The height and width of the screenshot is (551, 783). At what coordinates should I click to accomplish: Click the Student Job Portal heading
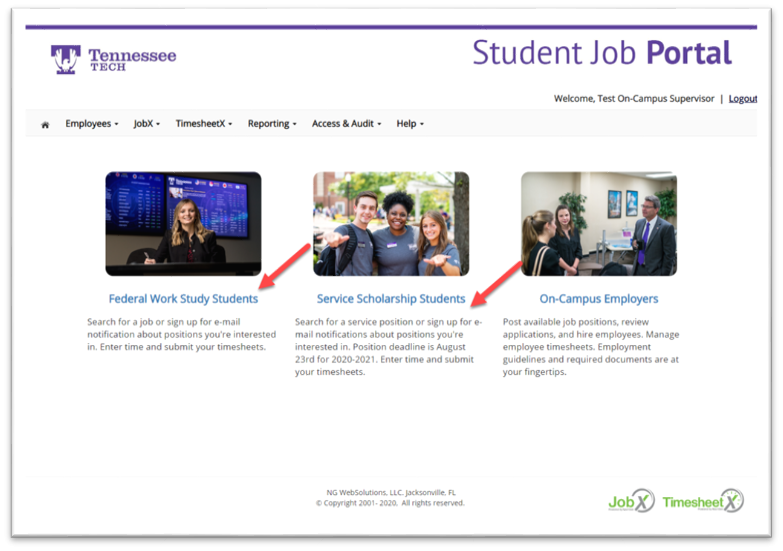point(602,53)
